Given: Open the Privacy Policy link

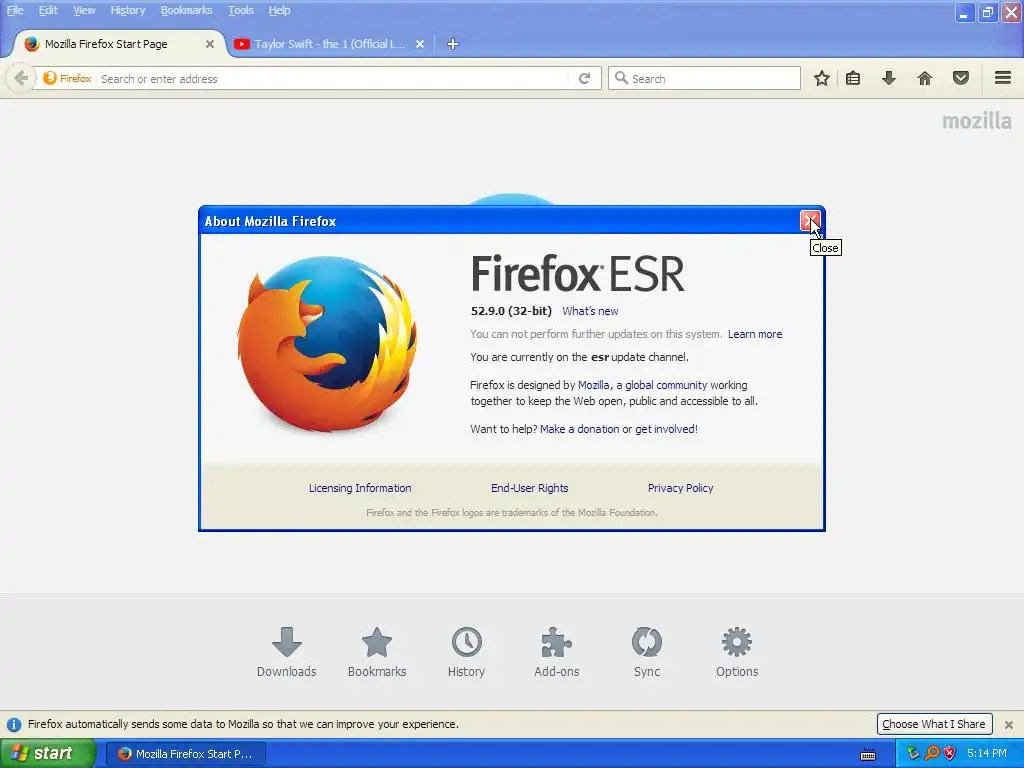Looking at the screenshot, I should pos(680,488).
